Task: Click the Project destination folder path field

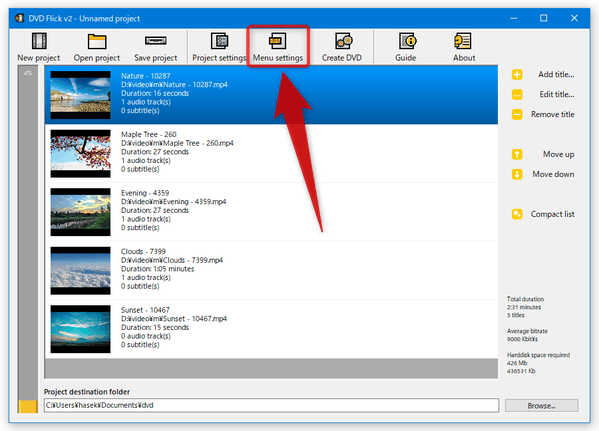Action: click(x=271, y=405)
